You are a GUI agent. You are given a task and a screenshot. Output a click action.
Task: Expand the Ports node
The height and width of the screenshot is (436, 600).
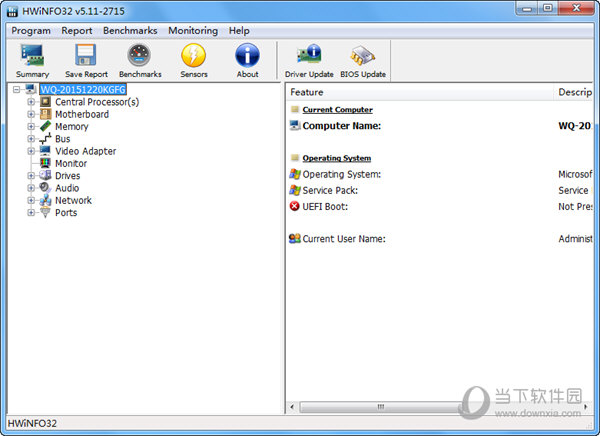pos(31,212)
